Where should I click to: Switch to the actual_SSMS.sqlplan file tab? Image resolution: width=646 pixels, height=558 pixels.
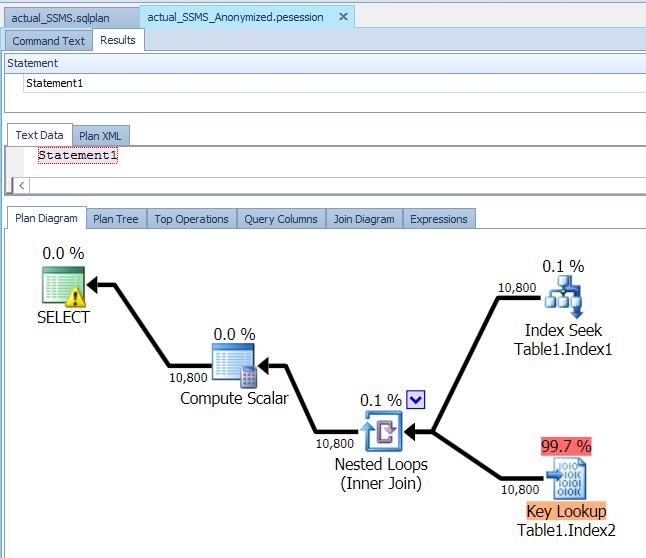point(61,18)
